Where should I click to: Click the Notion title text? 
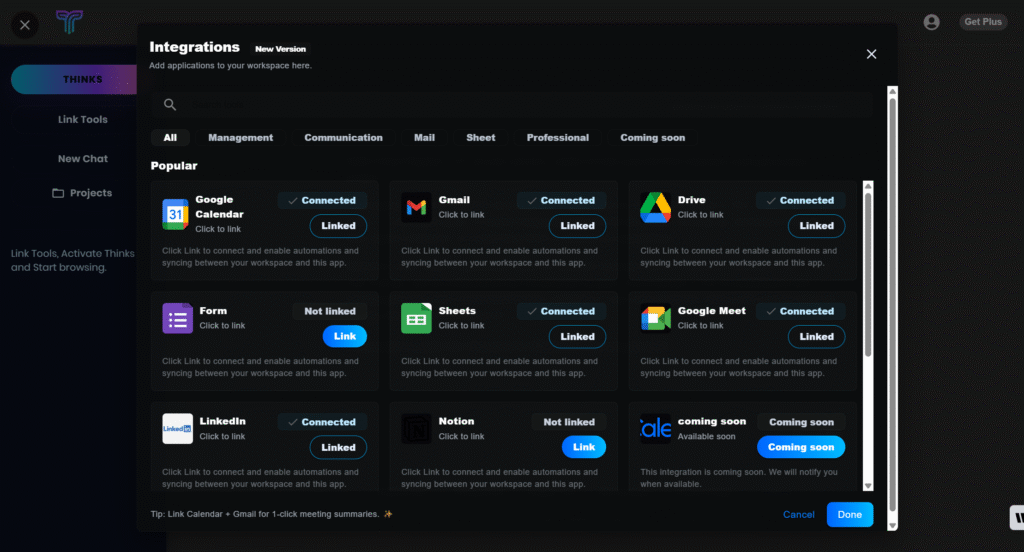[456, 421]
